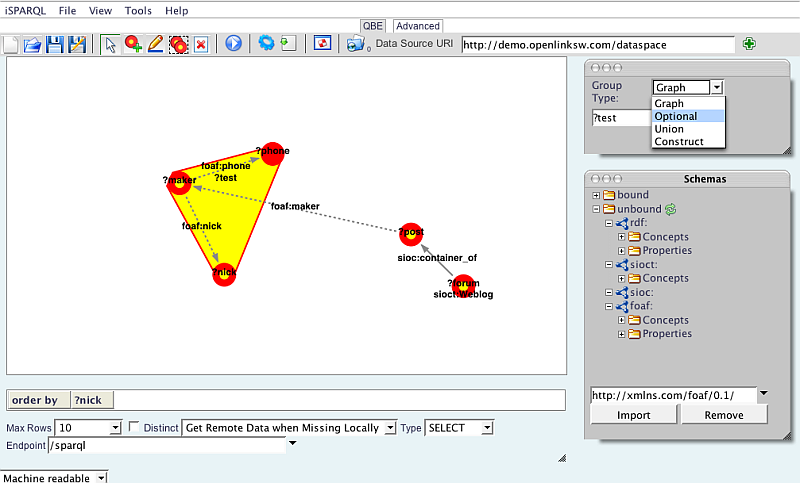The height and width of the screenshot is (483, 800).
Task: Select the pencil draw connector tool
Action: tap(155, 44)
